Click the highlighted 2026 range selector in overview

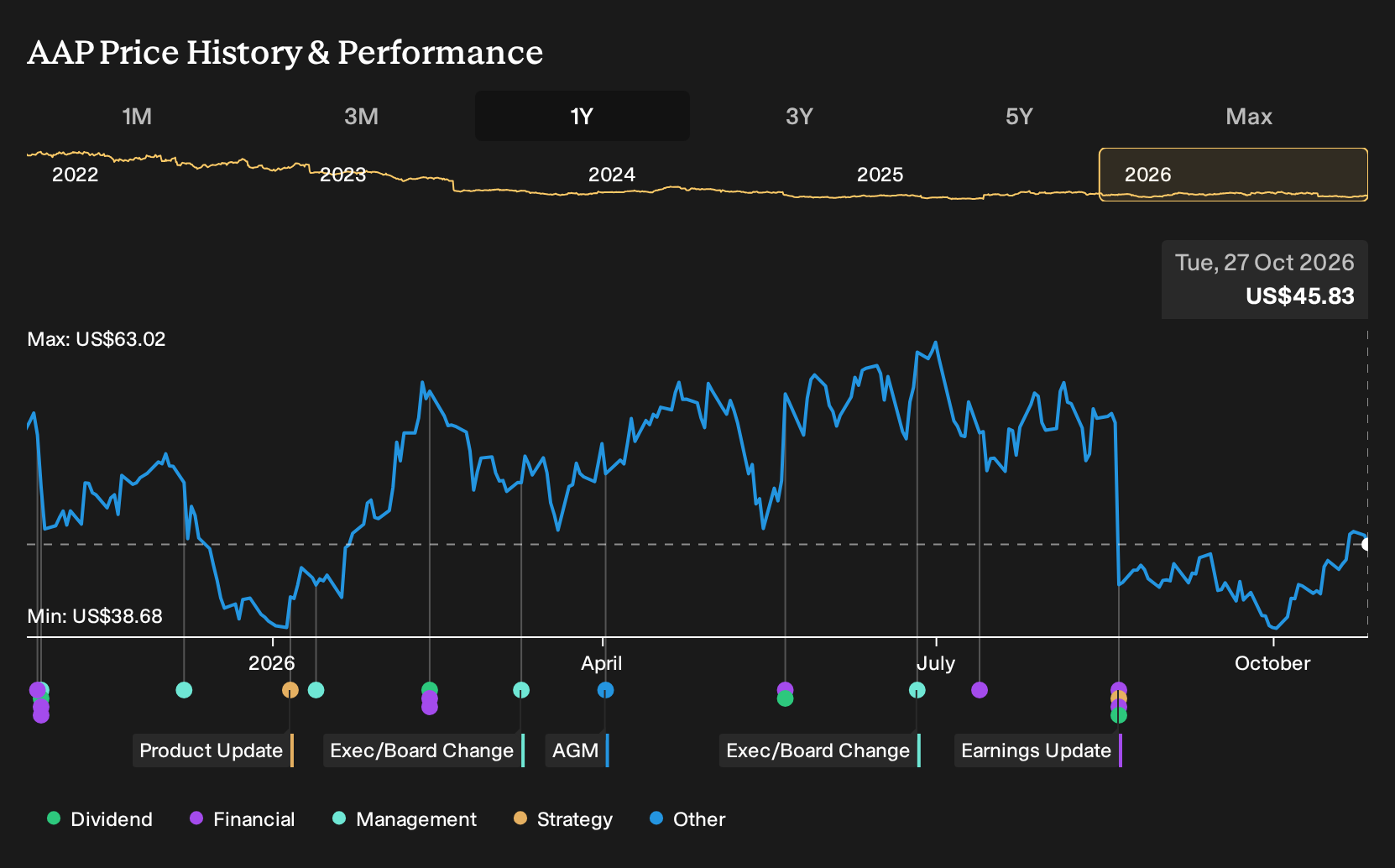(1234, 175)
